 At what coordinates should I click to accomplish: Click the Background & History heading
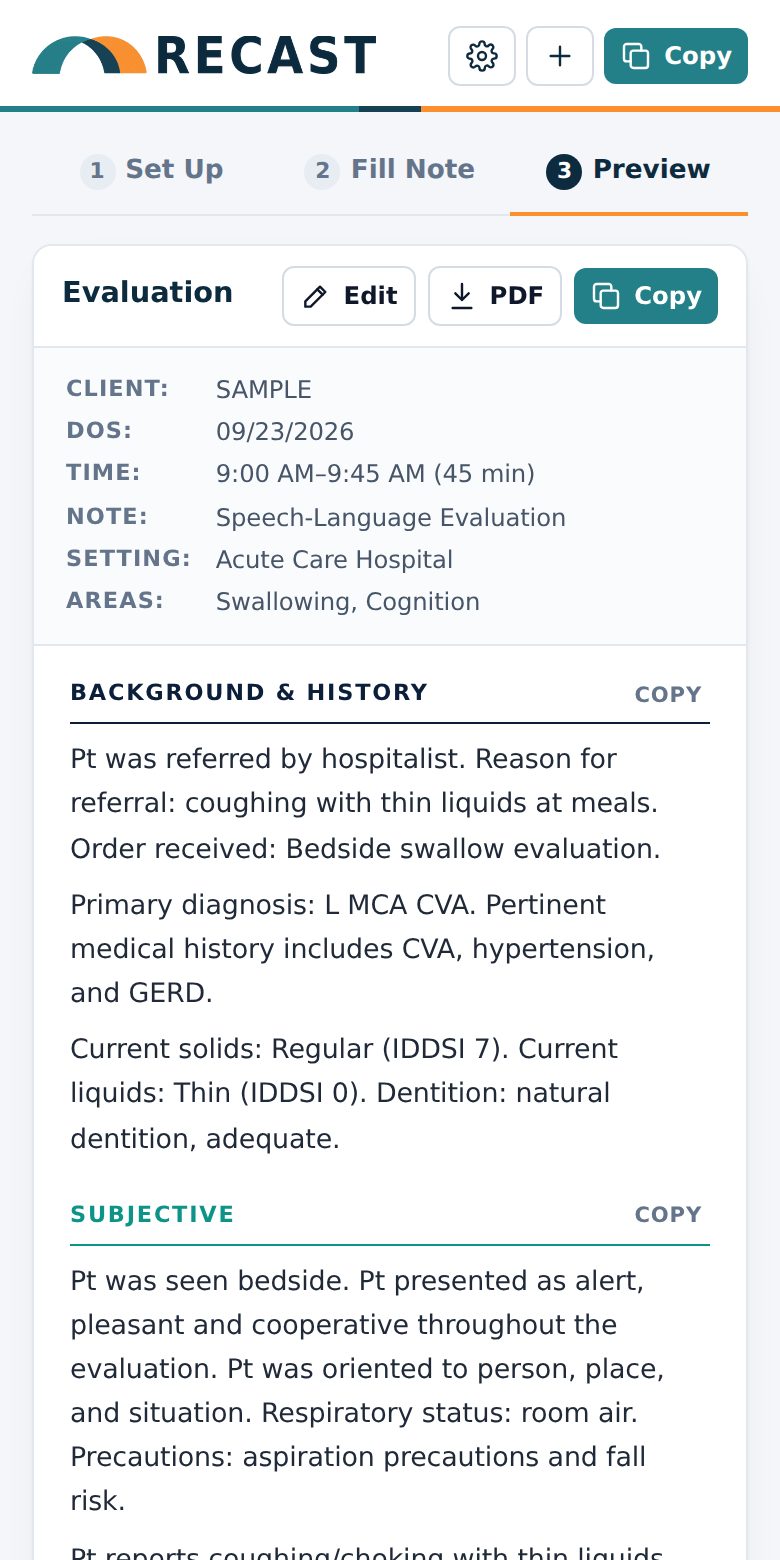tap(249, 692)
